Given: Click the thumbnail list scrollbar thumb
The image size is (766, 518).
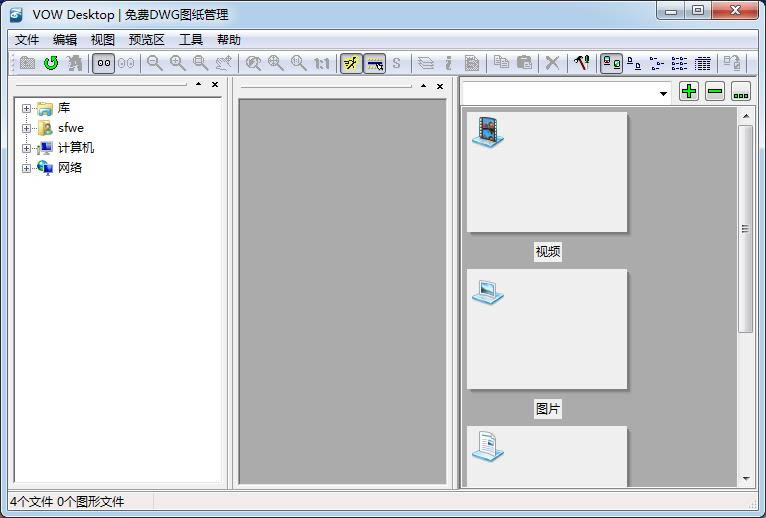Looking at the screenshot, I should point(745,229).
